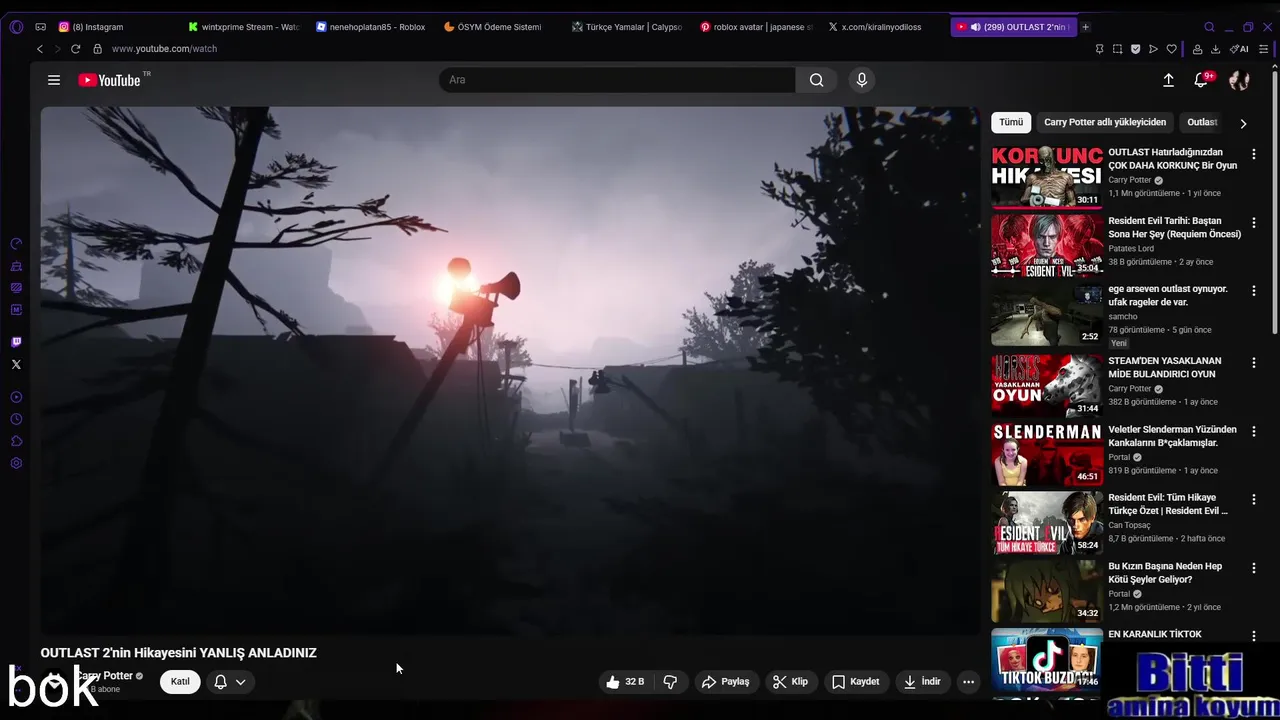Screen dimensions: 1280x720
Task: Click the video player area
Action: click(510, 370)
